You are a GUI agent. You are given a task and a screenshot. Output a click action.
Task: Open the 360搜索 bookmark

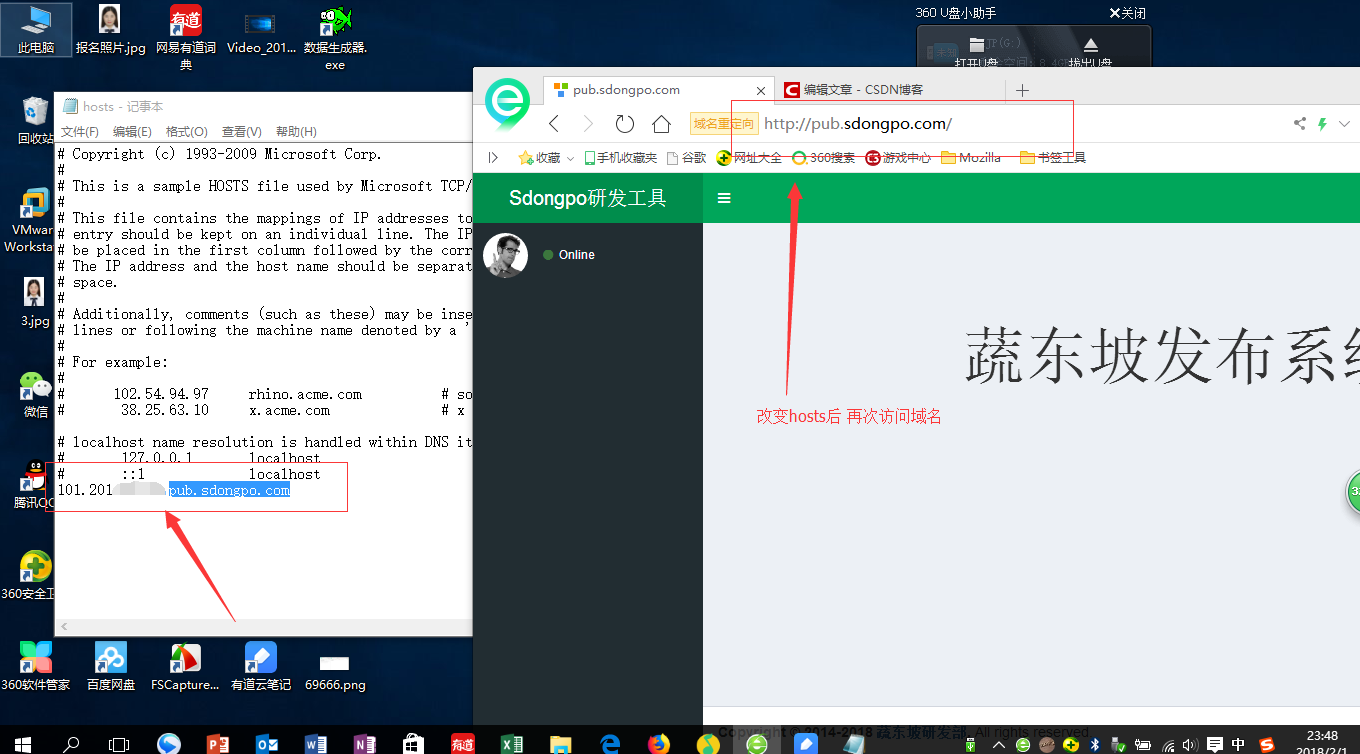coord(823,157)
